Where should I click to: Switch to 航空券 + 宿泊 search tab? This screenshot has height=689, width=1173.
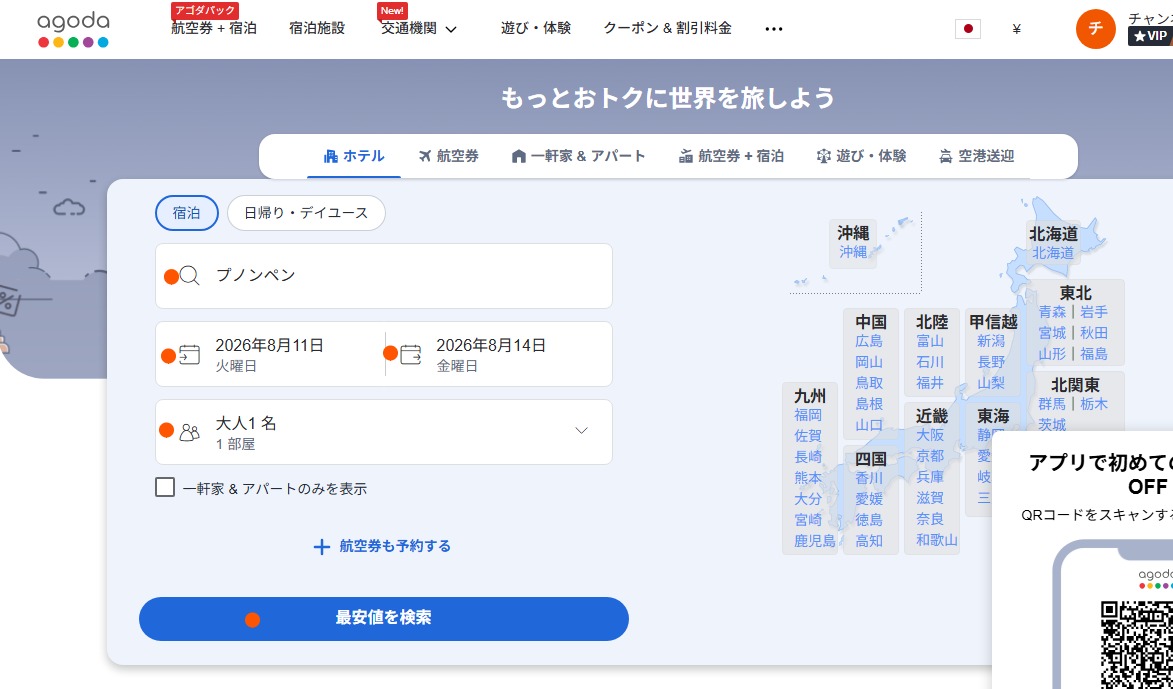click(731, 156)
